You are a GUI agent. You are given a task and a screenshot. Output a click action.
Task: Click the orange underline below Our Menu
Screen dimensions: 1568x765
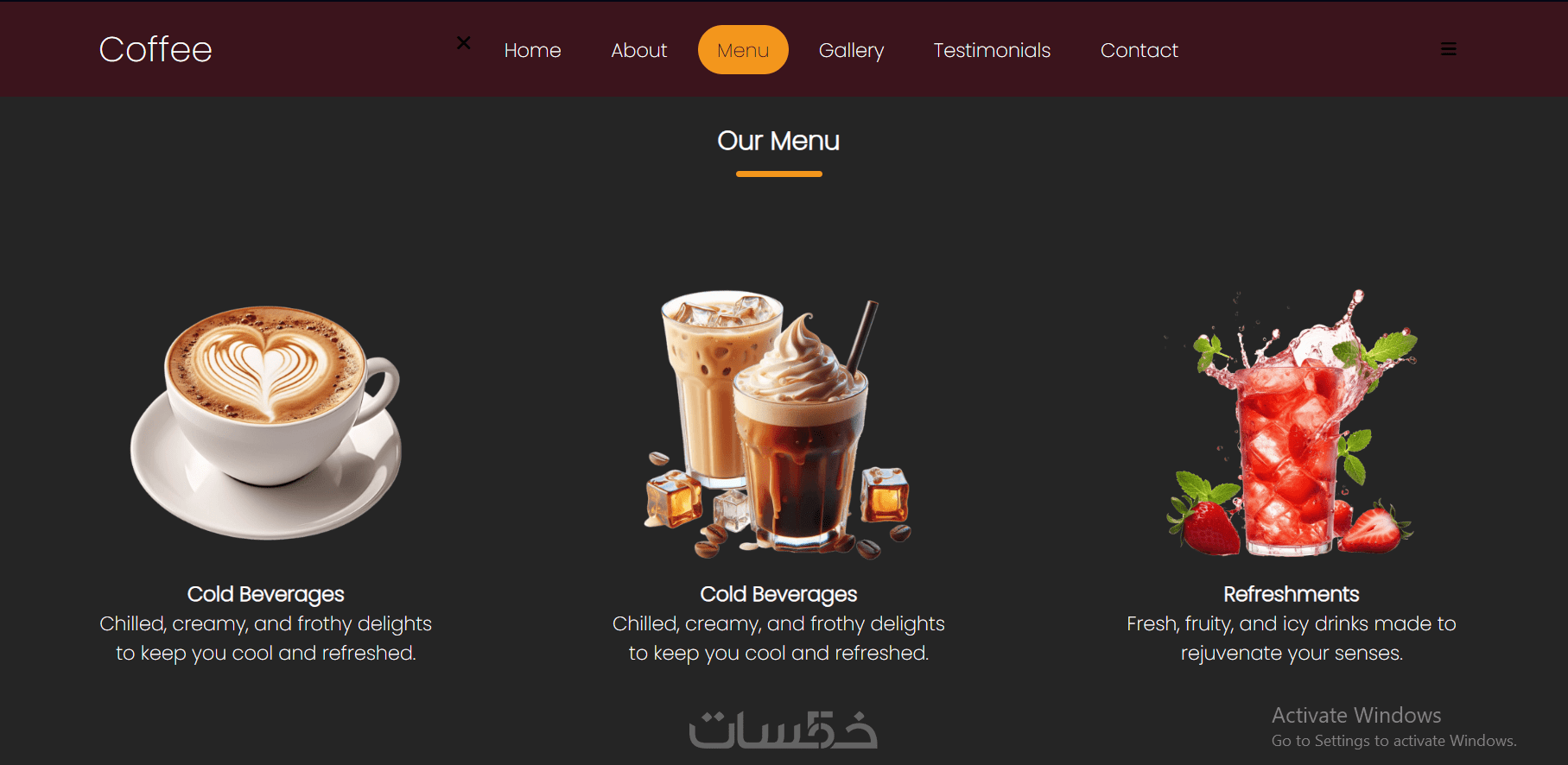(778, 174)
